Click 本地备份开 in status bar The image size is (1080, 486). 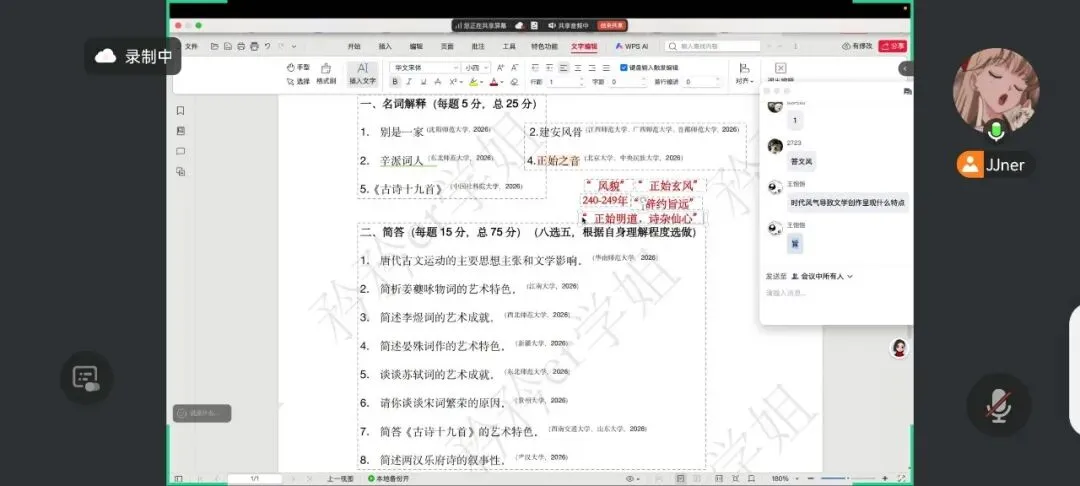[389, 478]
